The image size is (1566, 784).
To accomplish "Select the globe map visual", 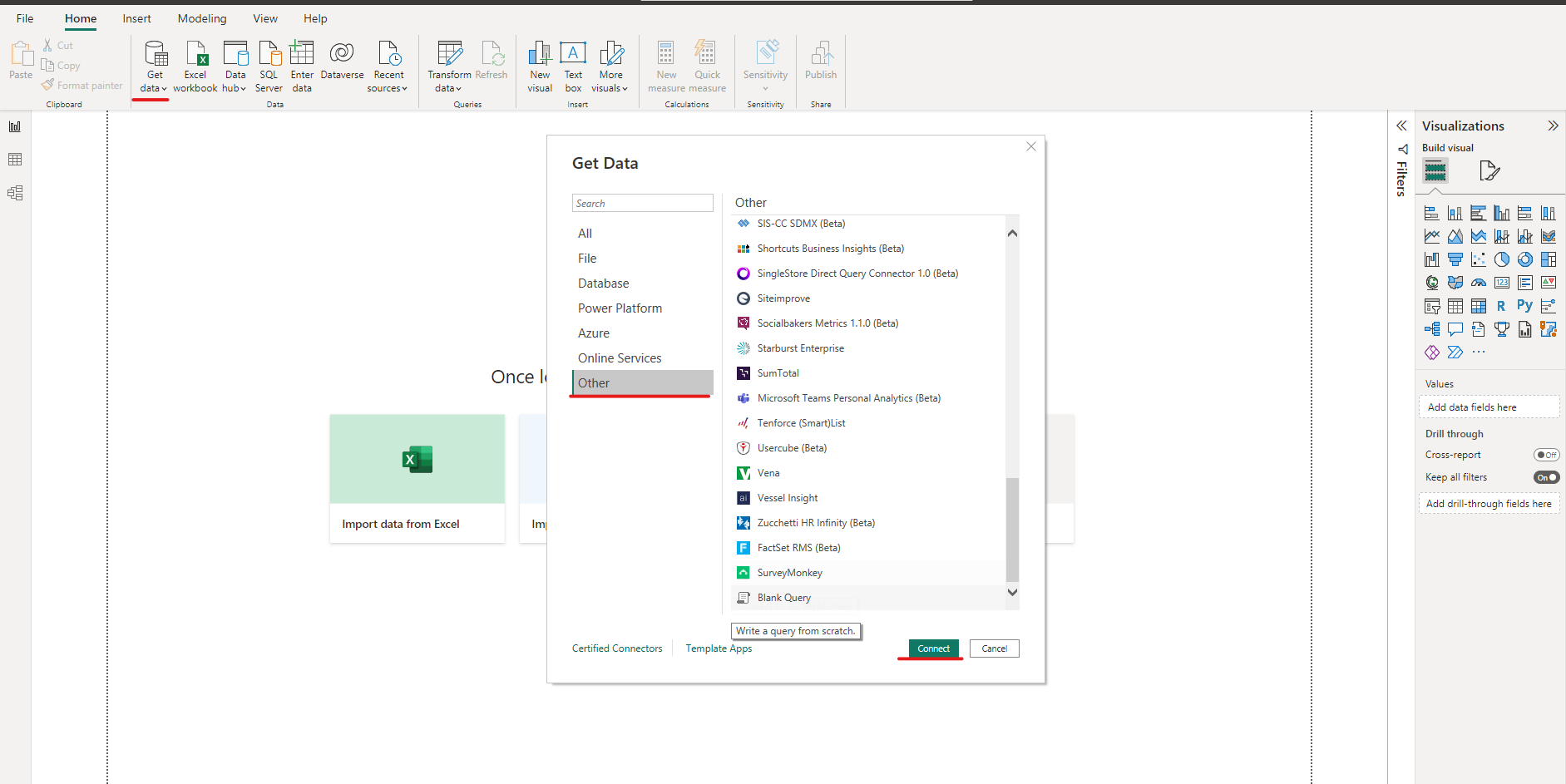I will pyautogui.click(x=1431, y=283).
